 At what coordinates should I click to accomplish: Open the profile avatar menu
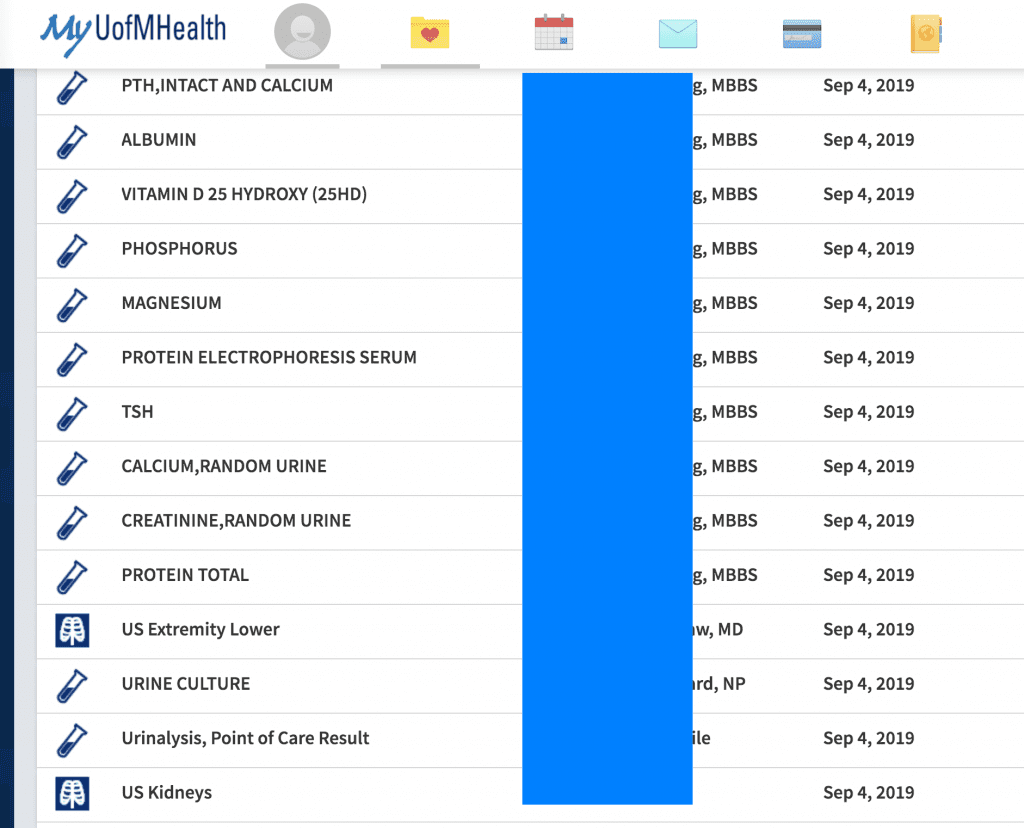click(x=304, y=34)
